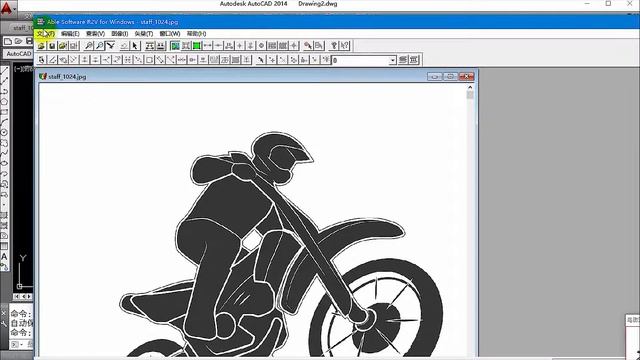Click the question mark help icon

point(334,46)
